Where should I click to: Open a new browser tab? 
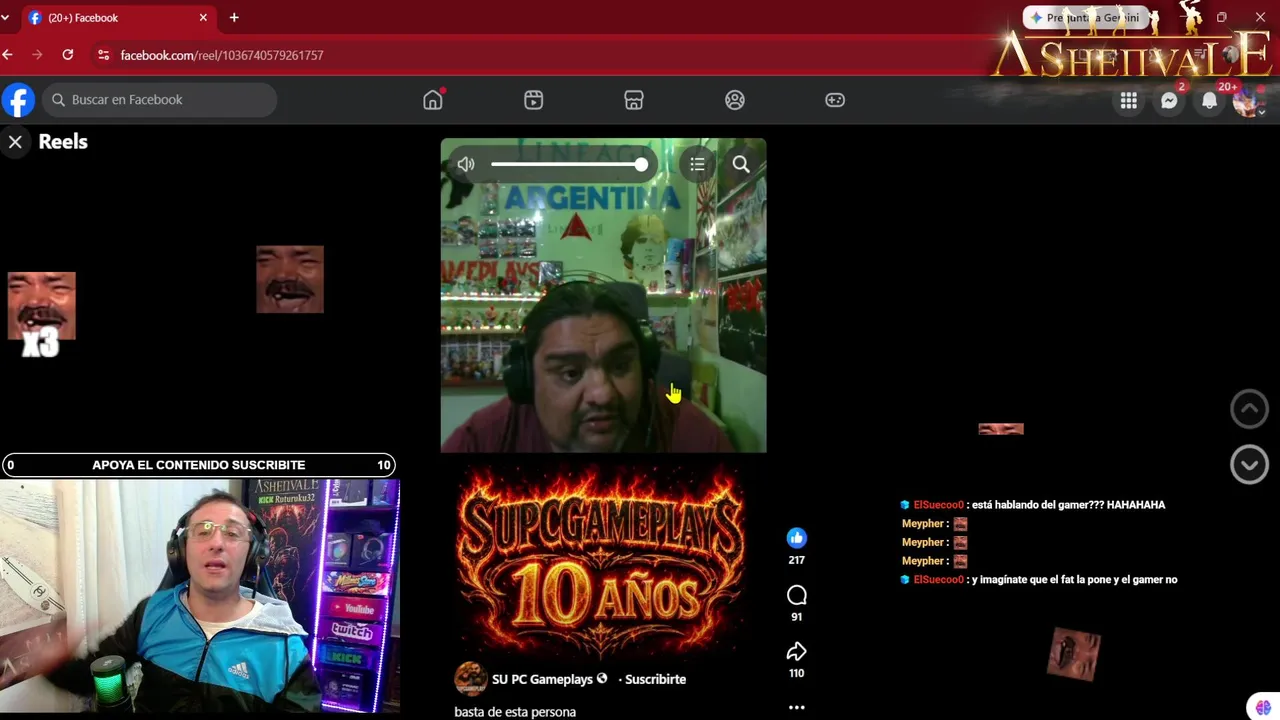[x=234, y=18]
